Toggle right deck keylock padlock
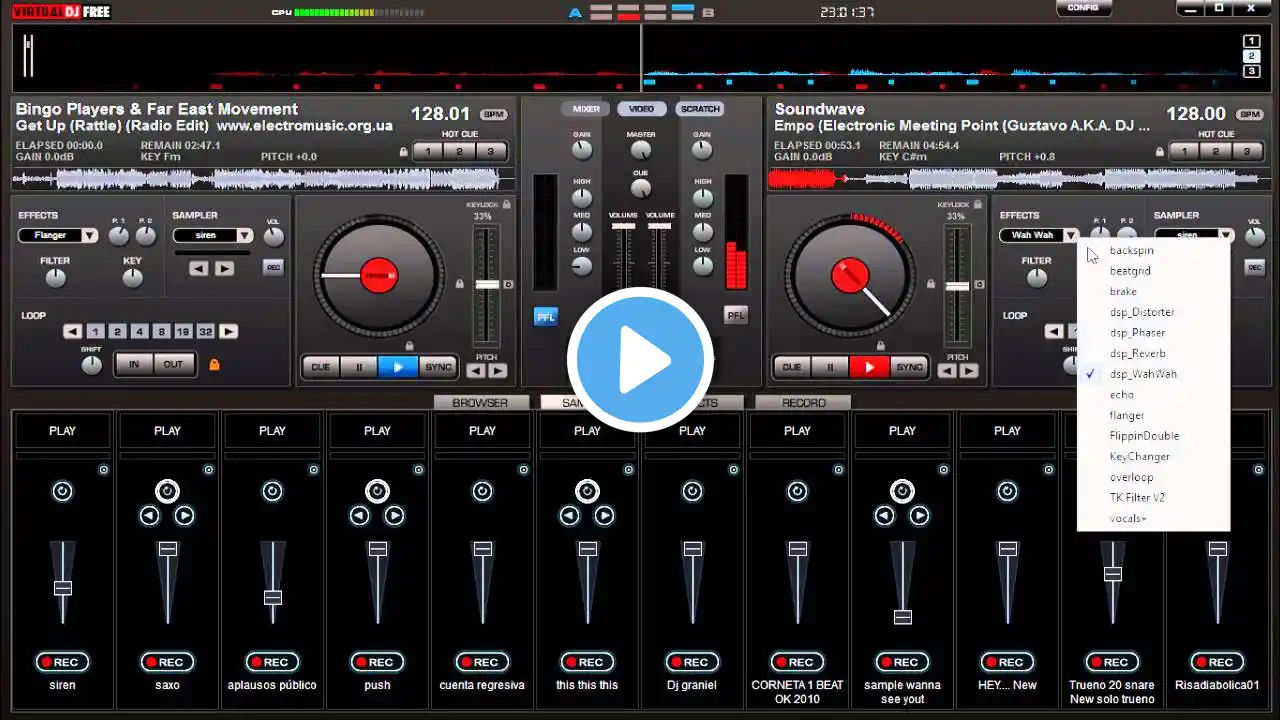Viewport: 1280px width, 720px height. (979, 204)
